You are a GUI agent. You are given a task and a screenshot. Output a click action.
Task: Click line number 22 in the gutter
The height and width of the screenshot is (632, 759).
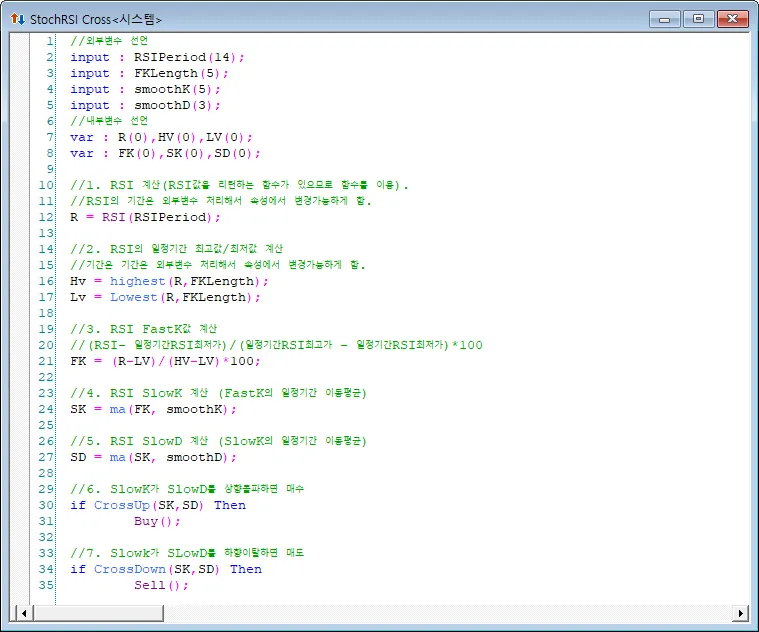(x=46, y=377)
